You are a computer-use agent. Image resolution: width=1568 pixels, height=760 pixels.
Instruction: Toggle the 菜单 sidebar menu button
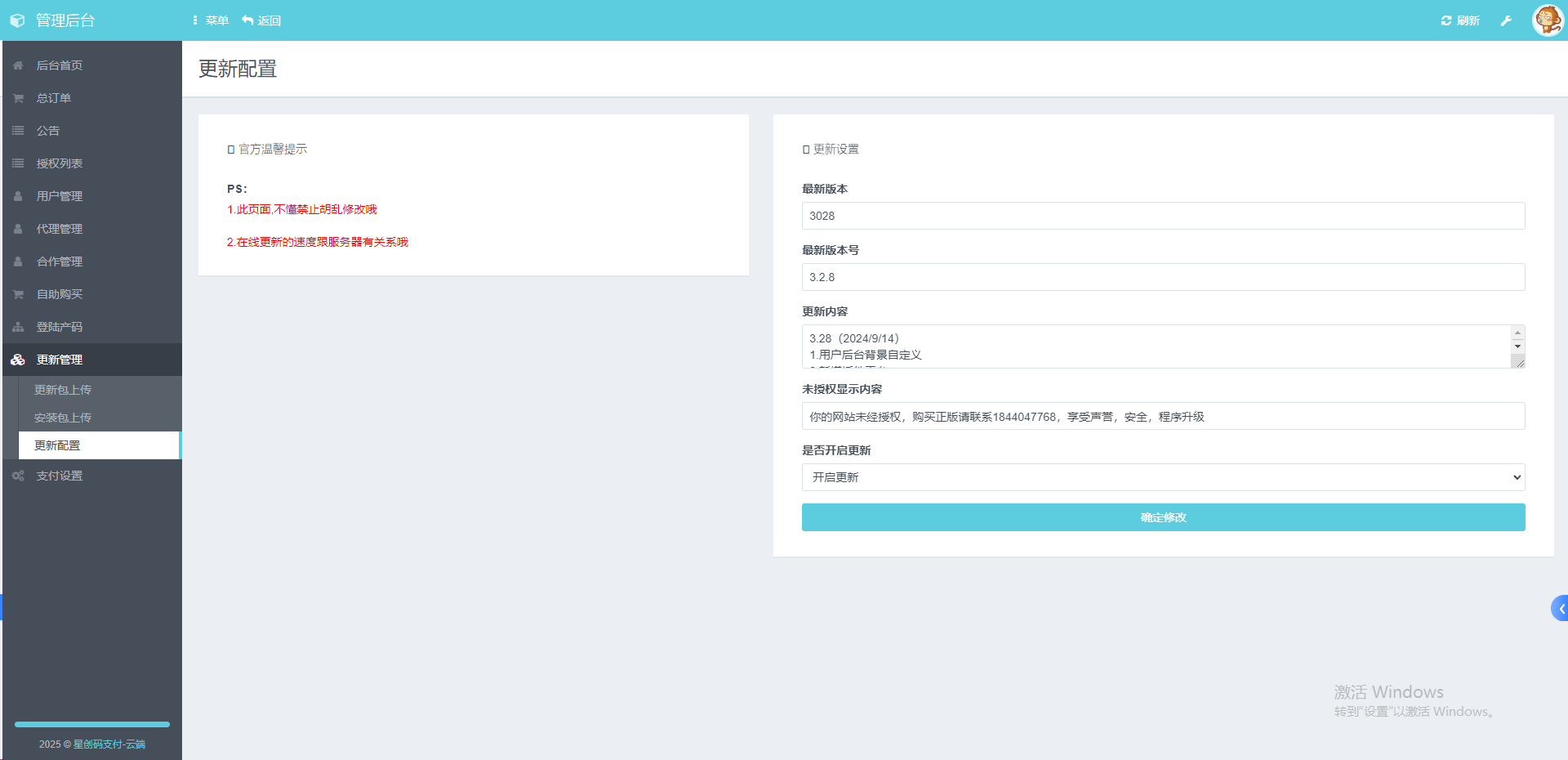click(x=210, y=20)
